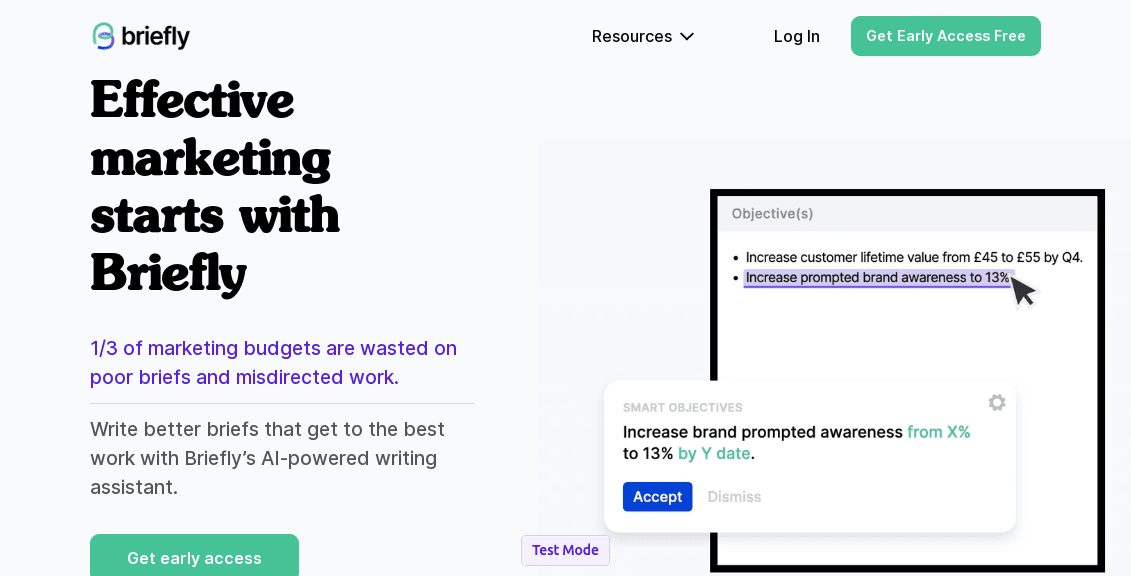Image resolution: width=1131 pixels, height=576 pixels.
Task: Click the green Get early access button
Action: (x=194, y=557)
